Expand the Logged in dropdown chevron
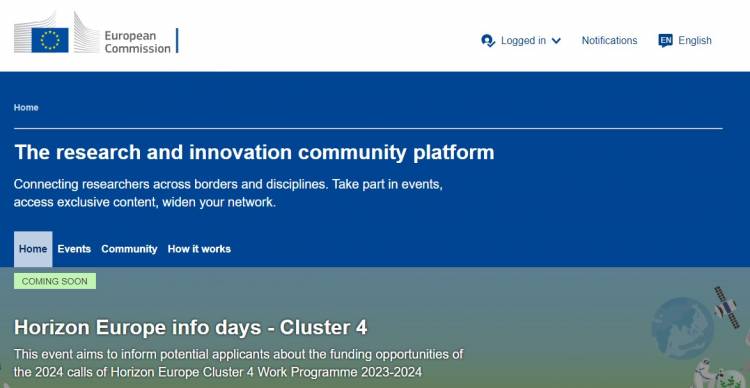 tap(556, 41)
